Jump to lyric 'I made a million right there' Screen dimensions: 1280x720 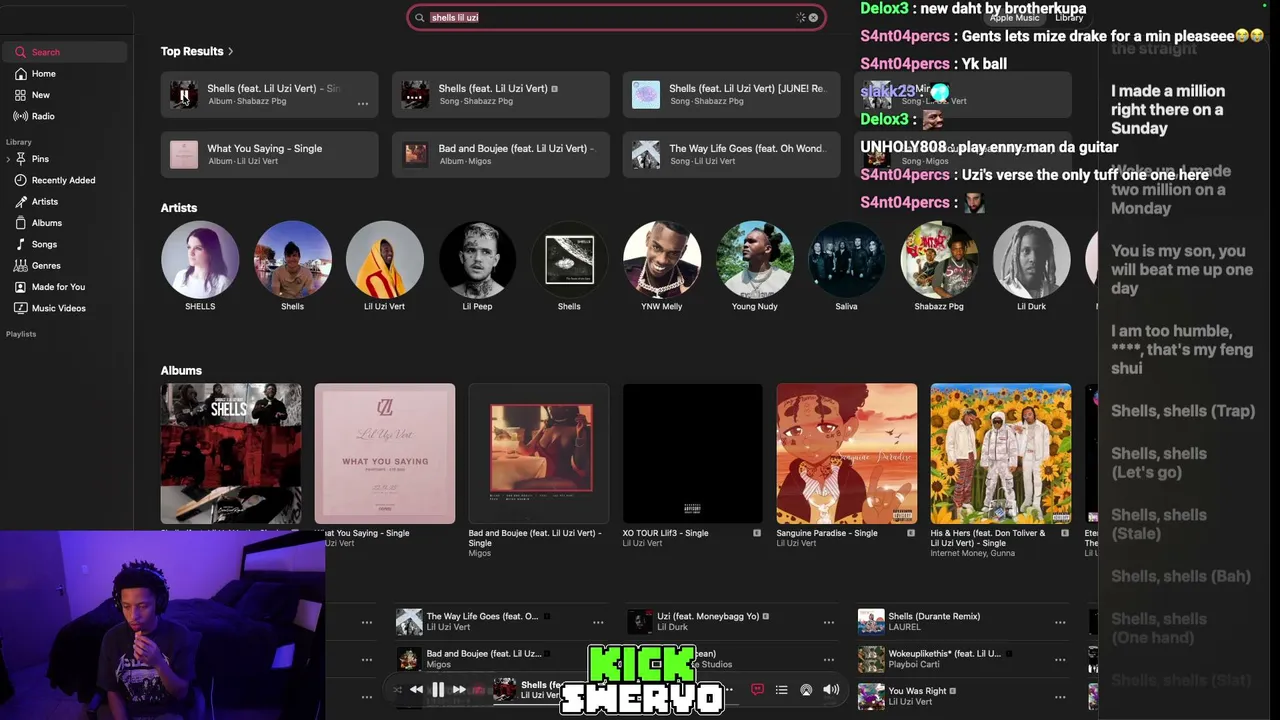[x=1168, y=109]
